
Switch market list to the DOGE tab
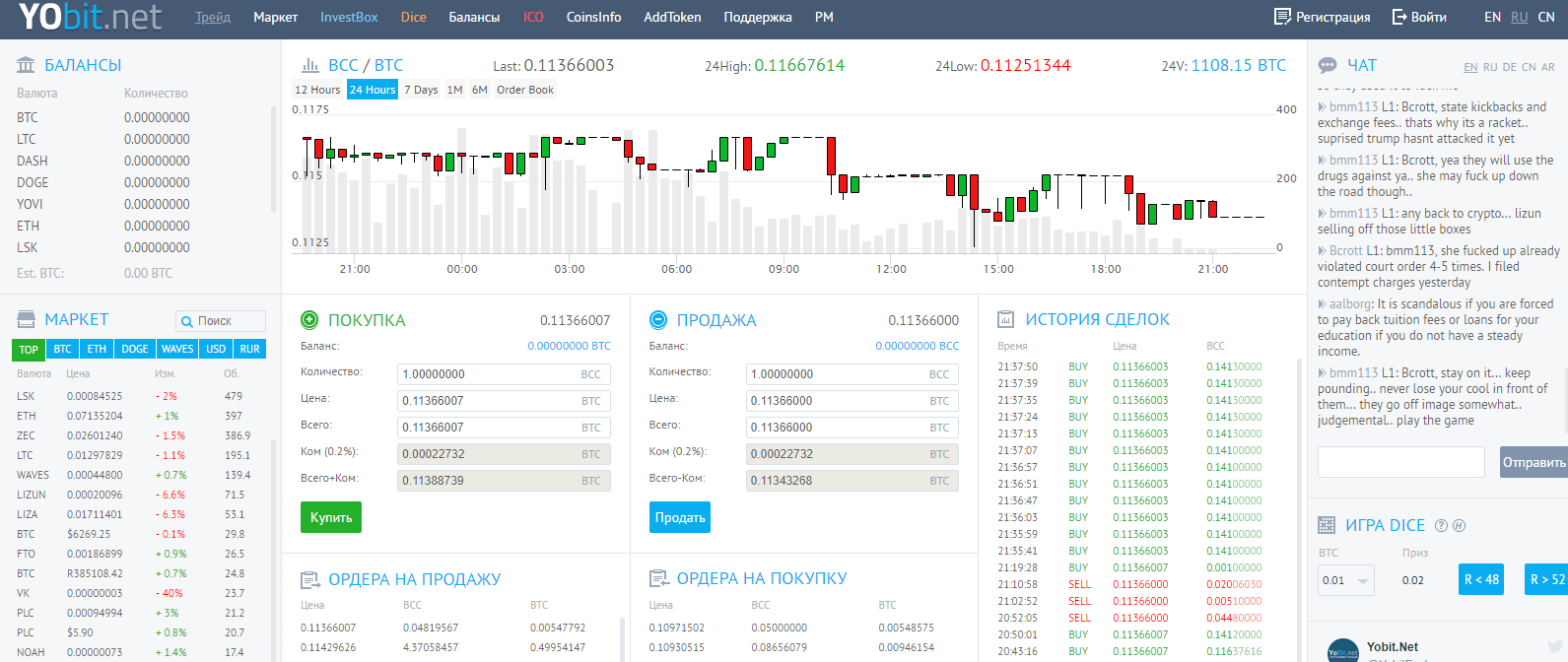pyautogui.click(x=134, y=349)
